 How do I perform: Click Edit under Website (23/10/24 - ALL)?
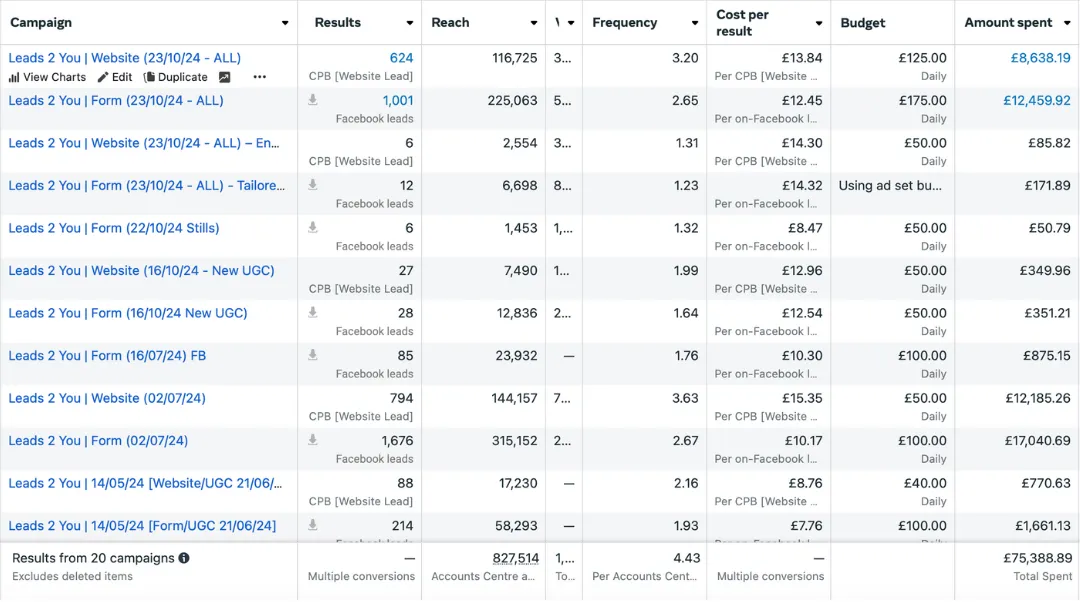[114, 77]
